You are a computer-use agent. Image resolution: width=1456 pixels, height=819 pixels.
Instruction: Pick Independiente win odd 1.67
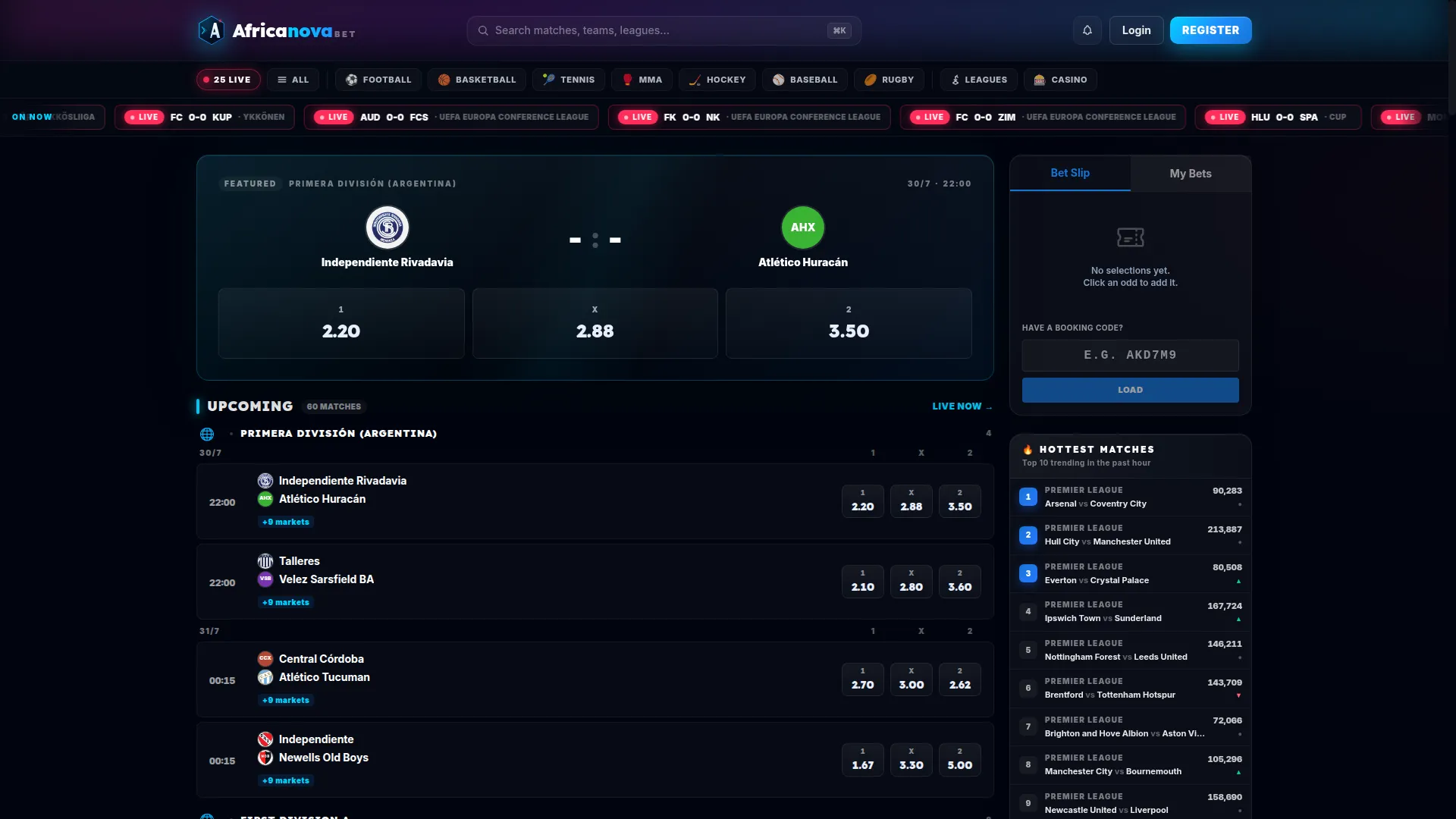pyautogui.click(x=863, y=760)
